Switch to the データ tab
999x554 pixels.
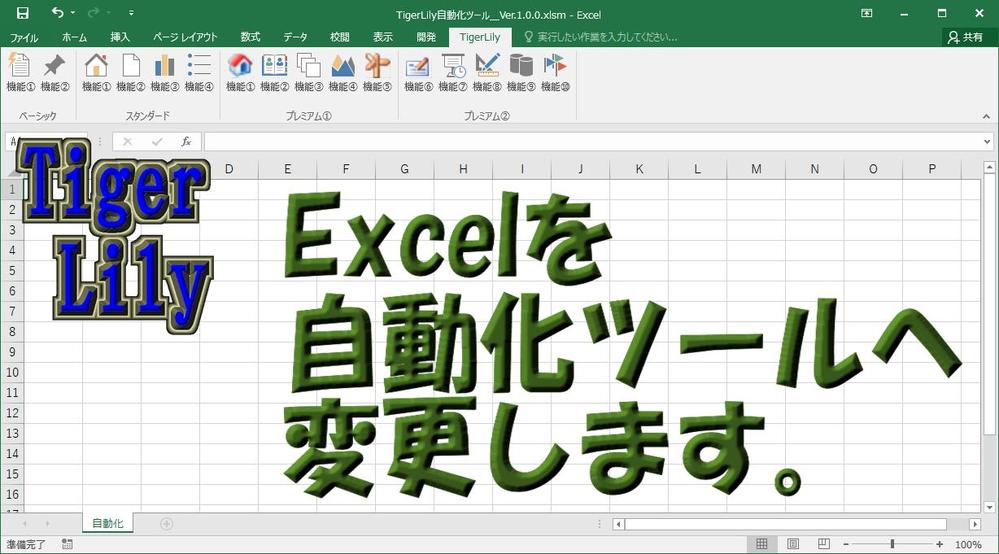(x=295, y=37)
